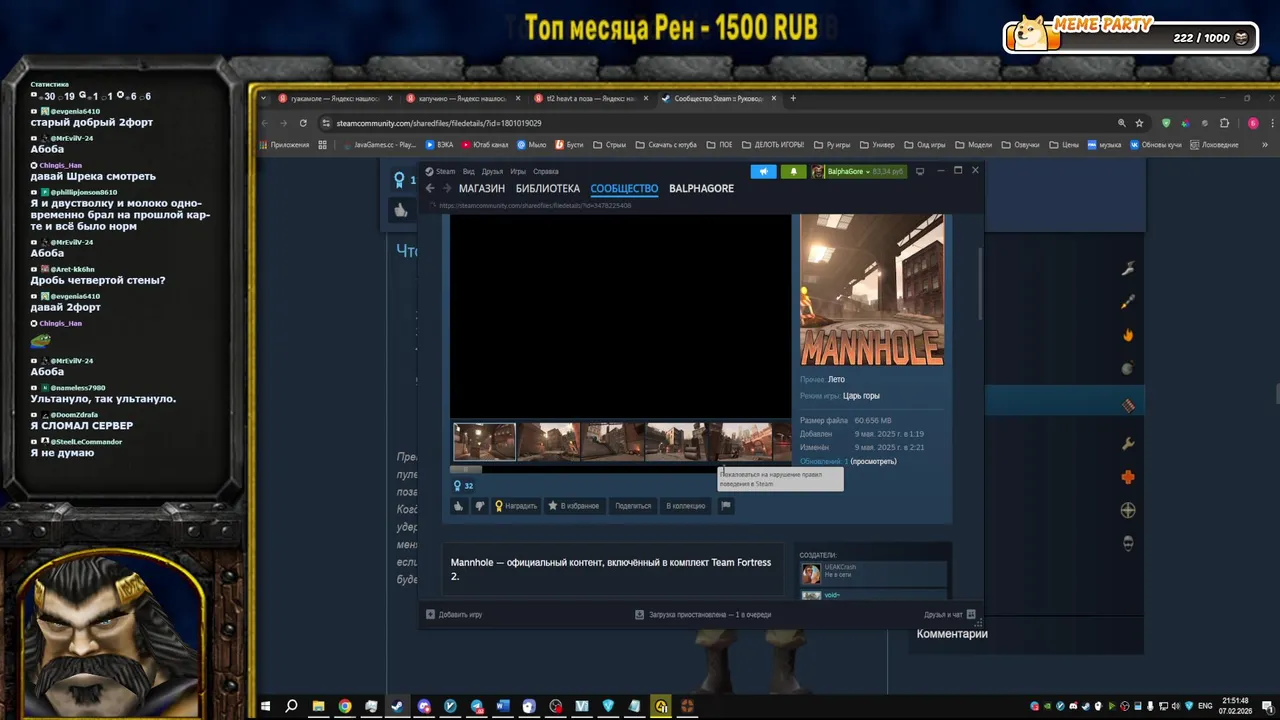Open the Chrome extensions puzzle icon
The width and height of the screenshot is (1280, 720).
1224,123
